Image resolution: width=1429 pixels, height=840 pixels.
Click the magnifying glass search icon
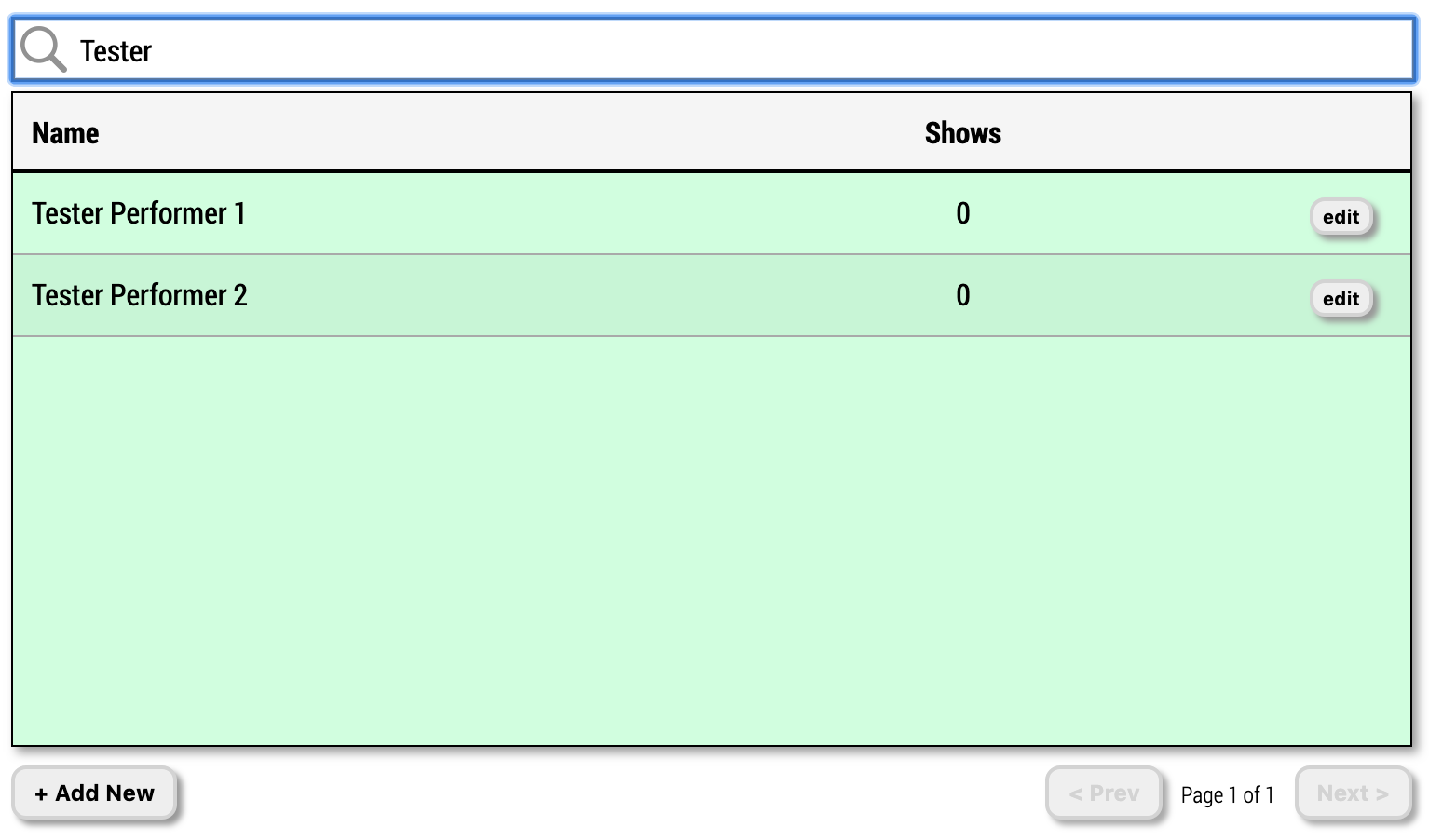pyautogui.click(x=42, y=49)
